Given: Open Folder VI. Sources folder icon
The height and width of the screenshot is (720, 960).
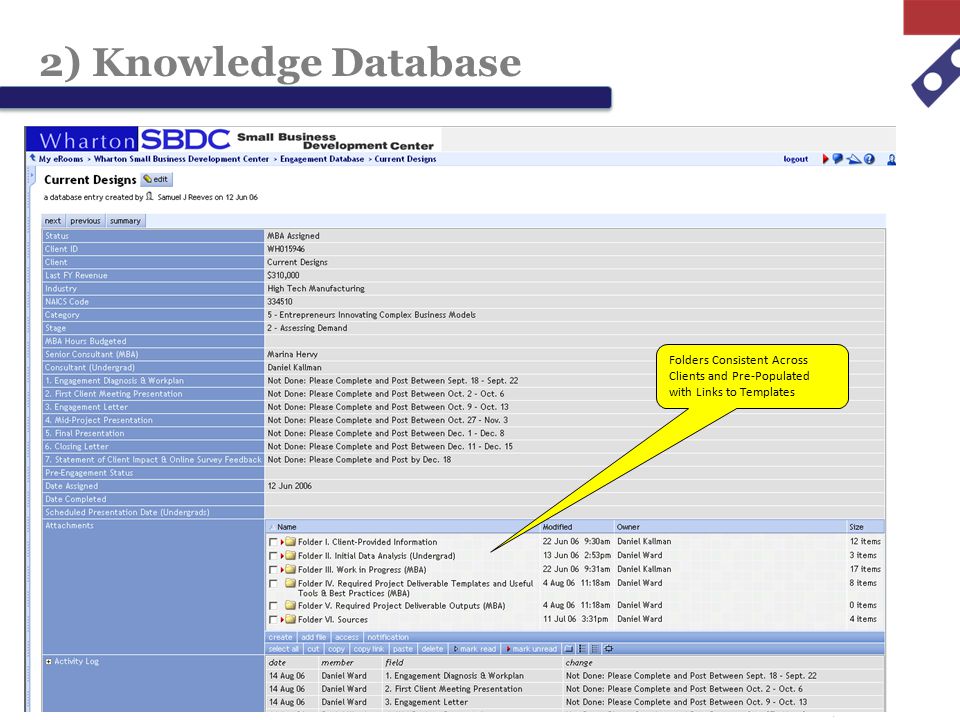Looking at the screenshot, I should (x=290, y=620).
